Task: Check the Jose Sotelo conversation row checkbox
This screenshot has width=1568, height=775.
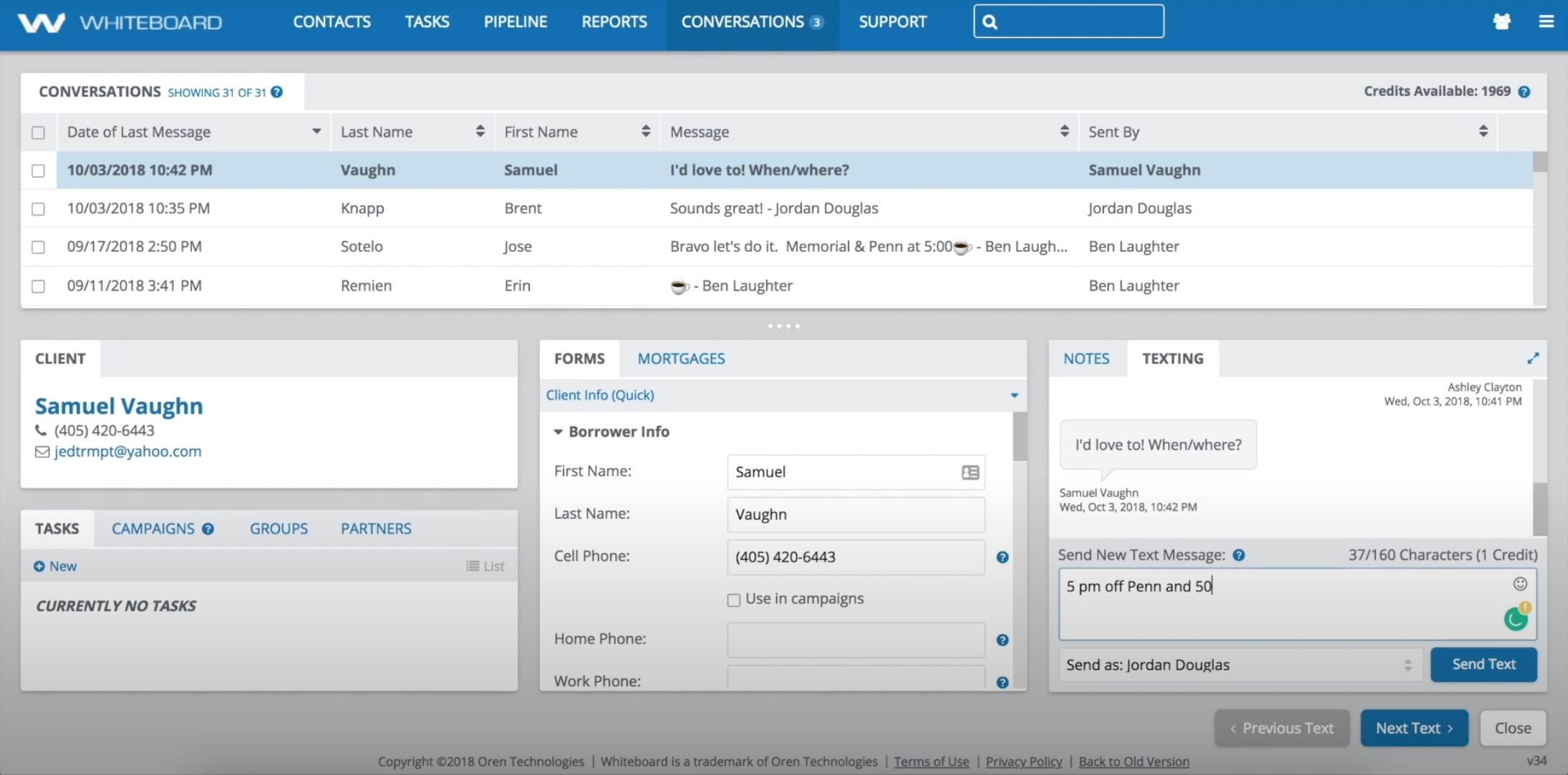Action: click(x=38, y=248)
